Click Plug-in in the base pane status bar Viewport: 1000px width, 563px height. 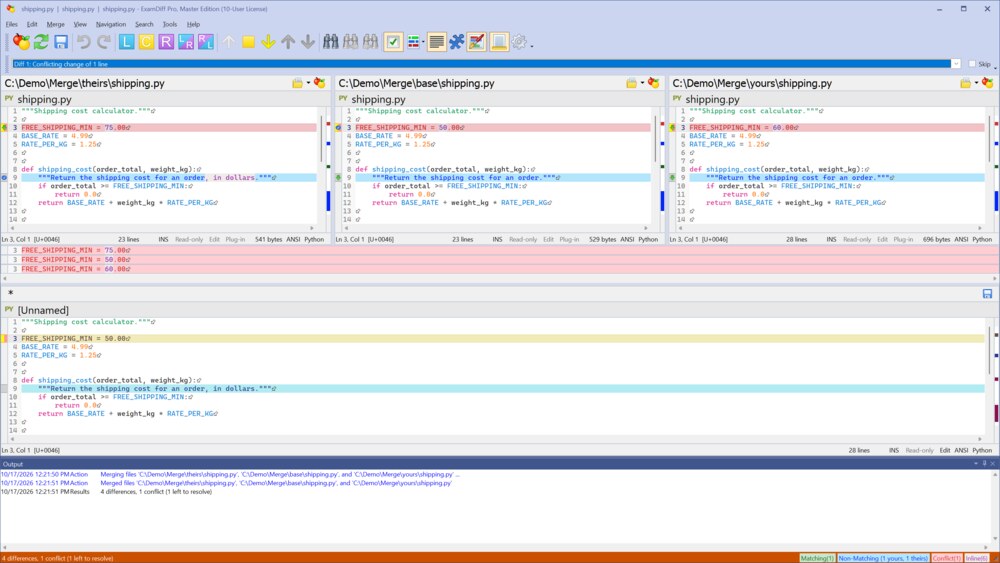[569, 239]
